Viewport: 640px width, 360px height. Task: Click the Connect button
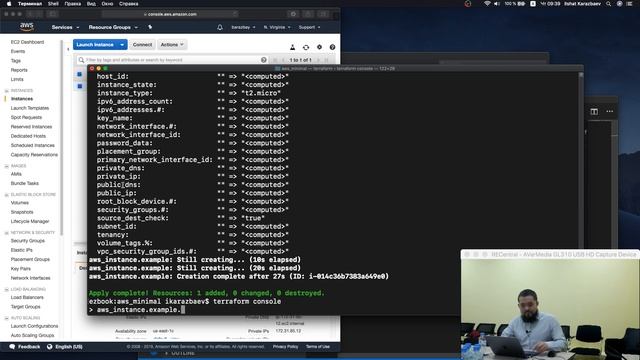[x=142, y=44]
